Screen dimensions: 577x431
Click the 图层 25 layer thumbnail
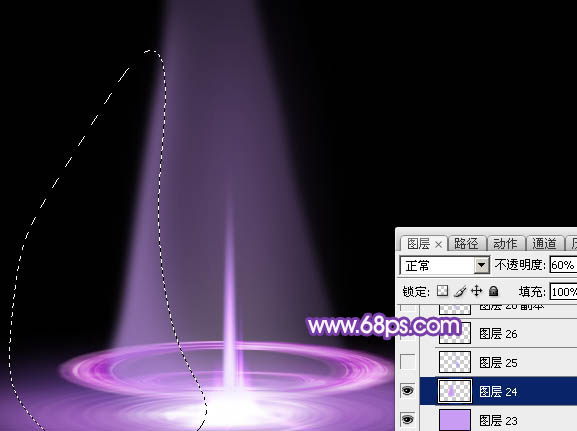[455, 362]
